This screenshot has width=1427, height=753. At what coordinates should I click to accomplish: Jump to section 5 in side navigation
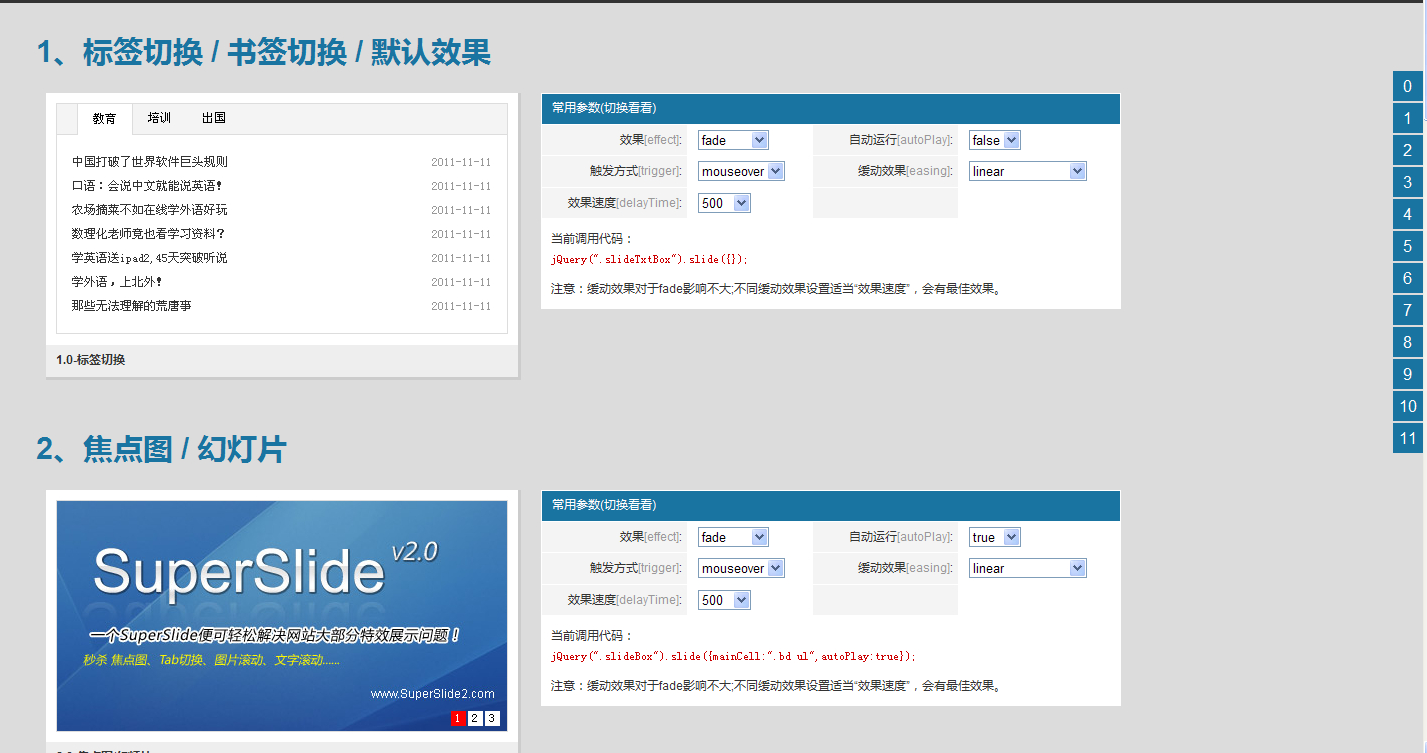(x=1408, y=246)
